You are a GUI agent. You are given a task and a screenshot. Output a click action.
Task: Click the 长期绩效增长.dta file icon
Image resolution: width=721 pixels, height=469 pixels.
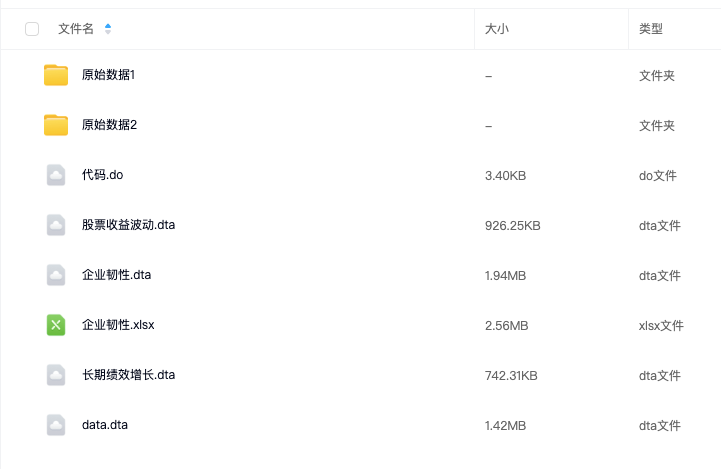click(x=56, y=375)
